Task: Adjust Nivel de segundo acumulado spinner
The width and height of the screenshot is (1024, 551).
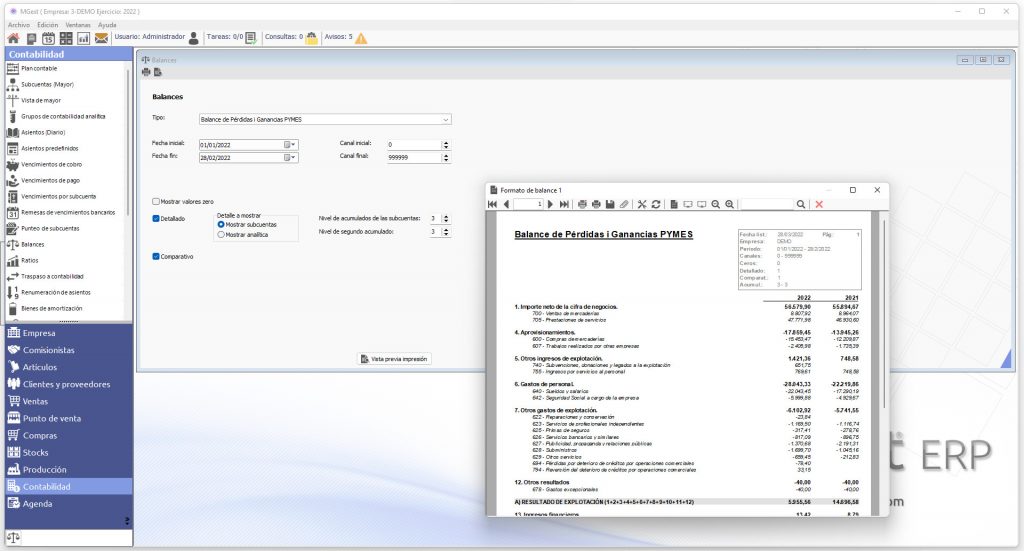Action: click(x=446, y=232)
